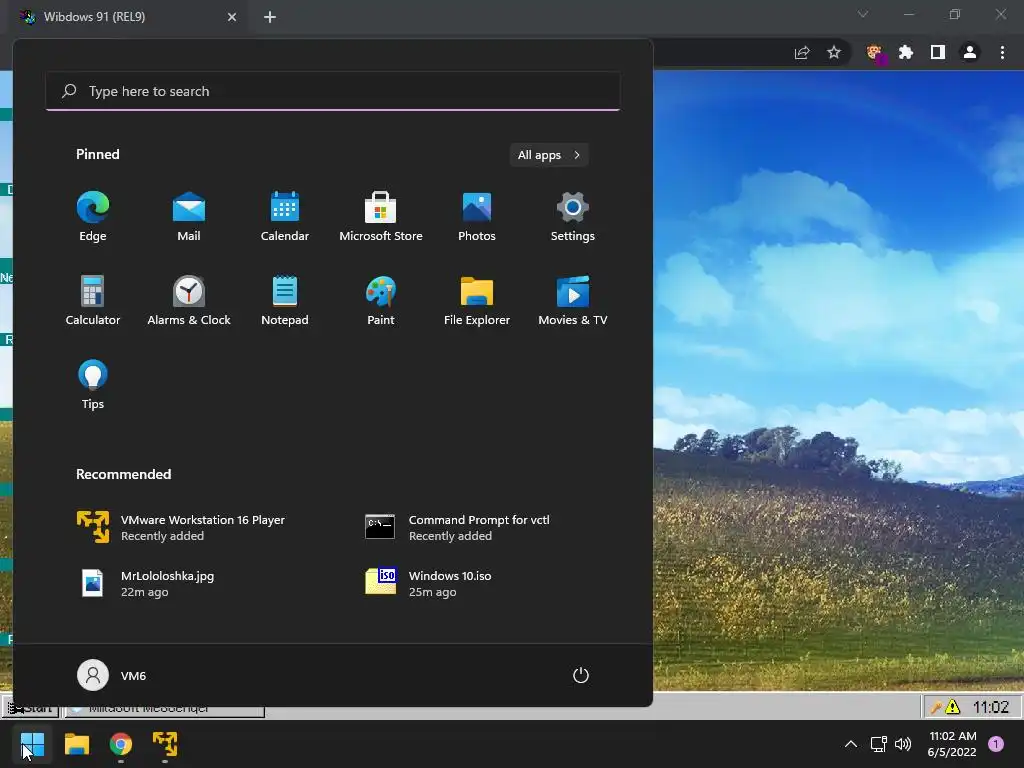This screenshot has height=768, width=1024.
Task: Open Chrome tab search dropdown arrow
Action: pos(863,14)
